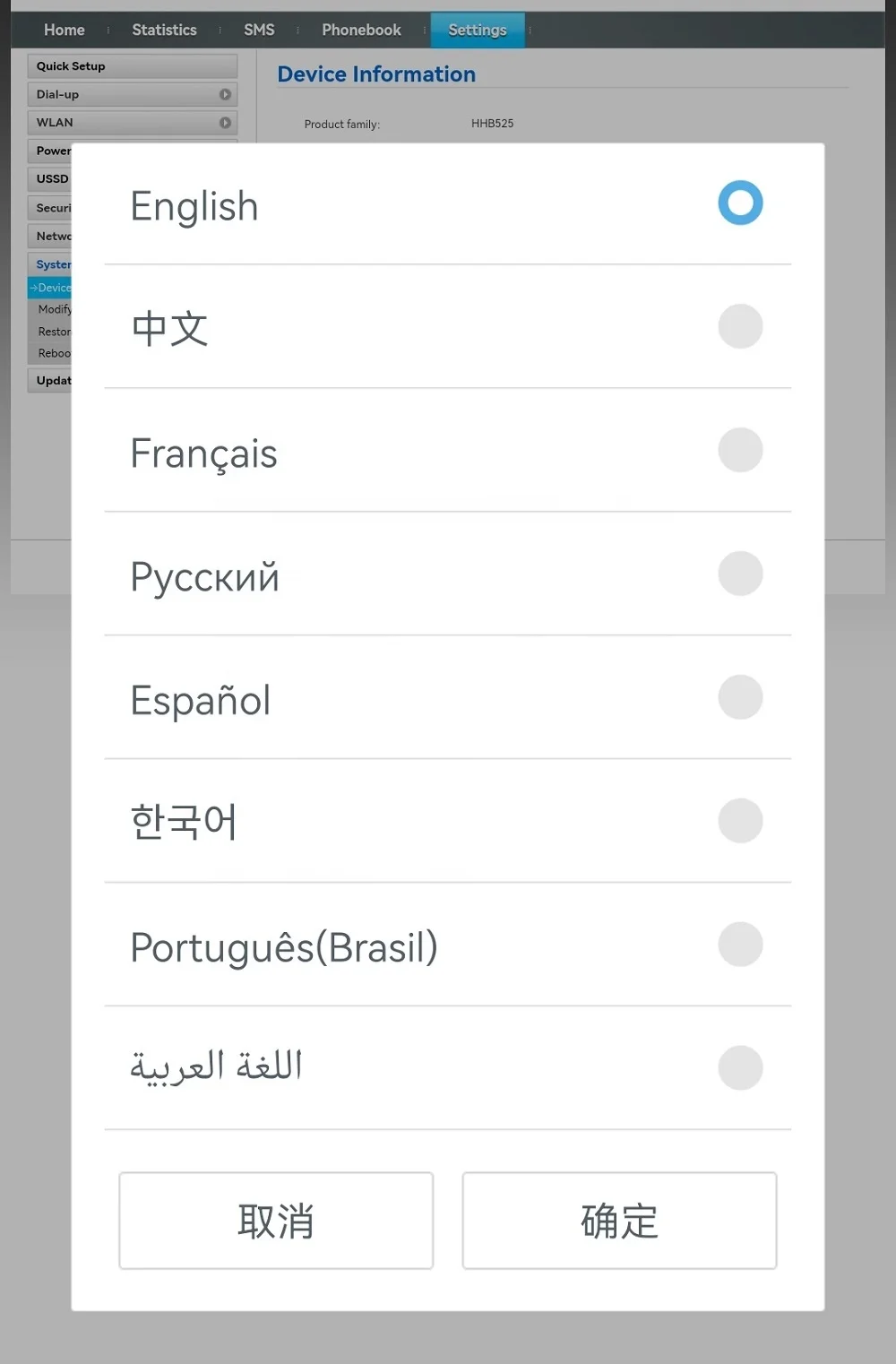896x1364 pixels.
Task: Select the Français radio option
Action: pyautogui.click(x=740, y=450)
